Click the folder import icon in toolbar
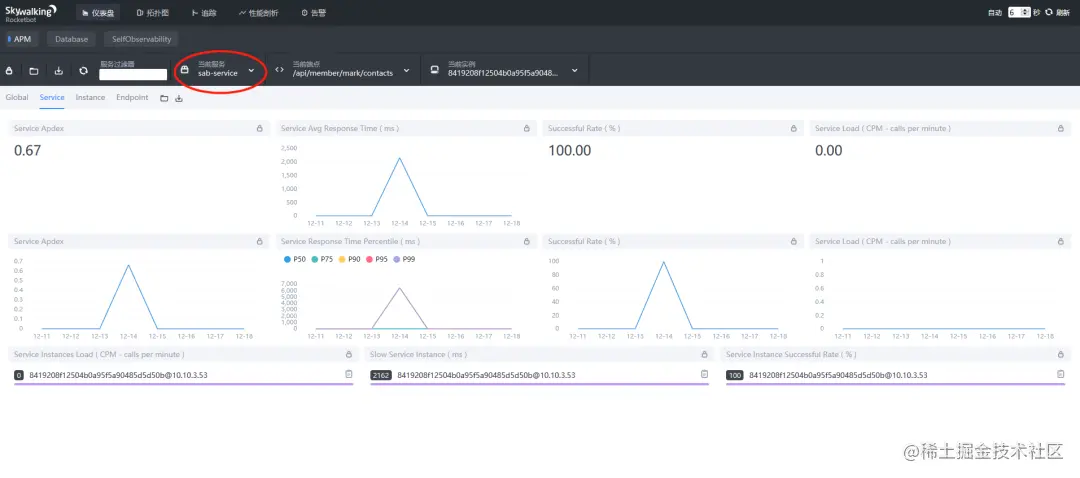Image resolution: width=1080 pixels, height=478 pixels. tap(34, 70)
